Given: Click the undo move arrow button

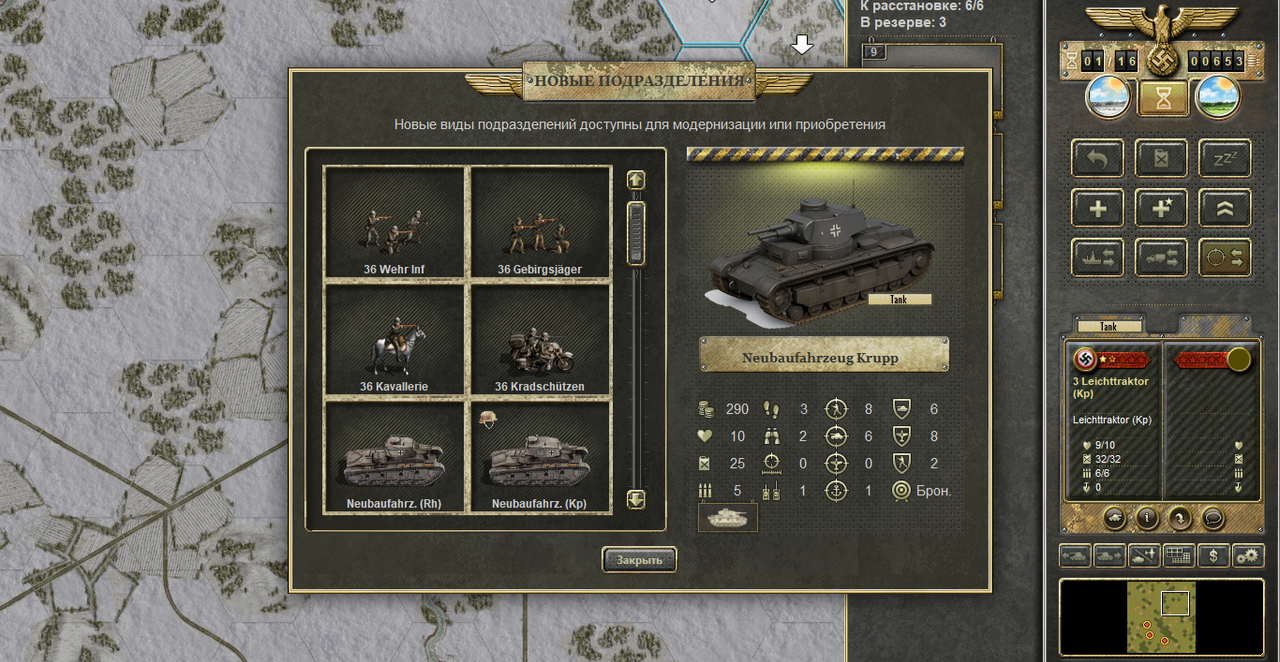Looking at the screenshot, I should click(x=1097, y=158).
